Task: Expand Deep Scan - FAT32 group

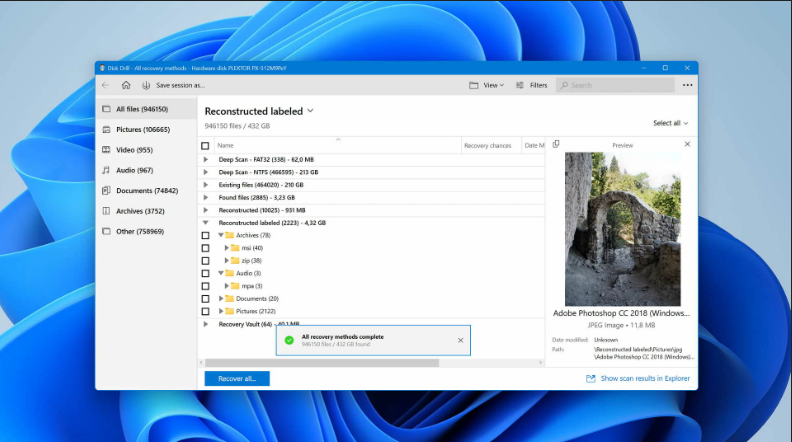Action: tap(206, 160)
